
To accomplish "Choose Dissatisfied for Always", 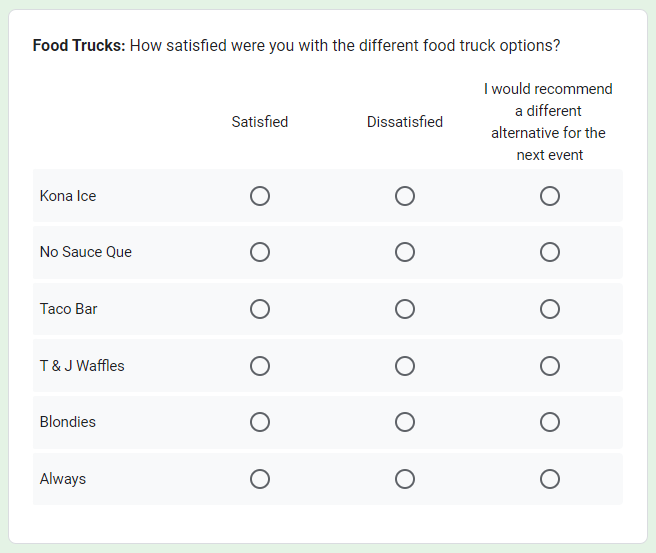I will pos(405,479).
